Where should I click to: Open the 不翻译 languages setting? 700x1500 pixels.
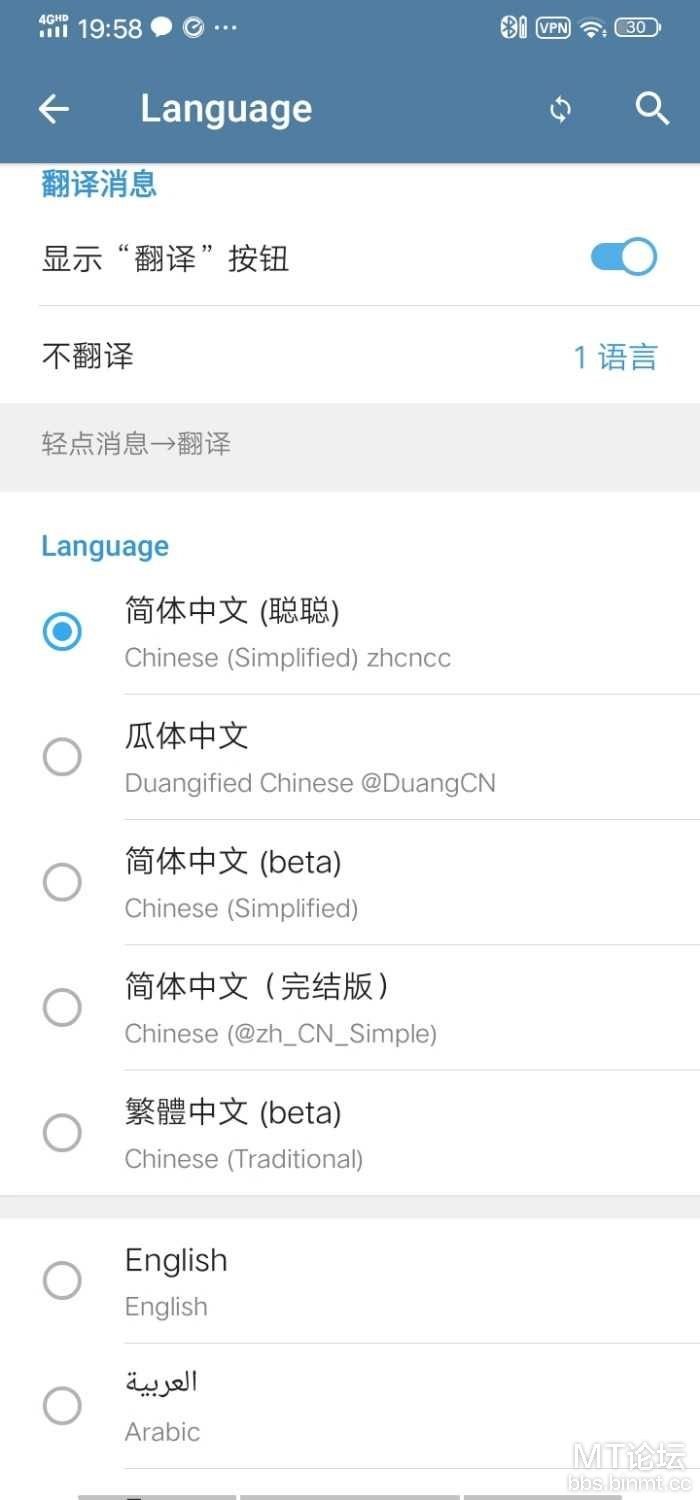click(88, 356)
